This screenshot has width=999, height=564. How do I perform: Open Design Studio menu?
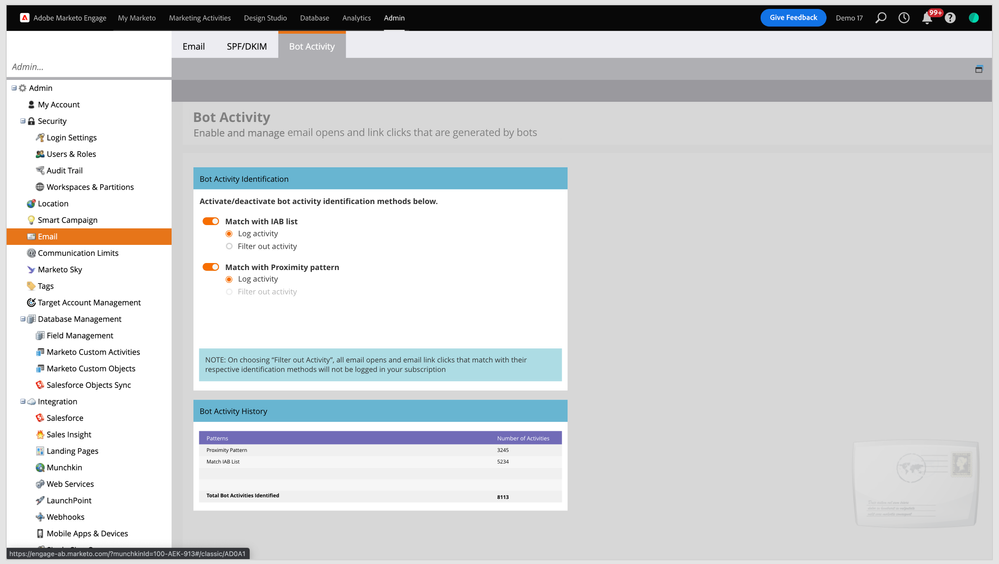(265, 18)
